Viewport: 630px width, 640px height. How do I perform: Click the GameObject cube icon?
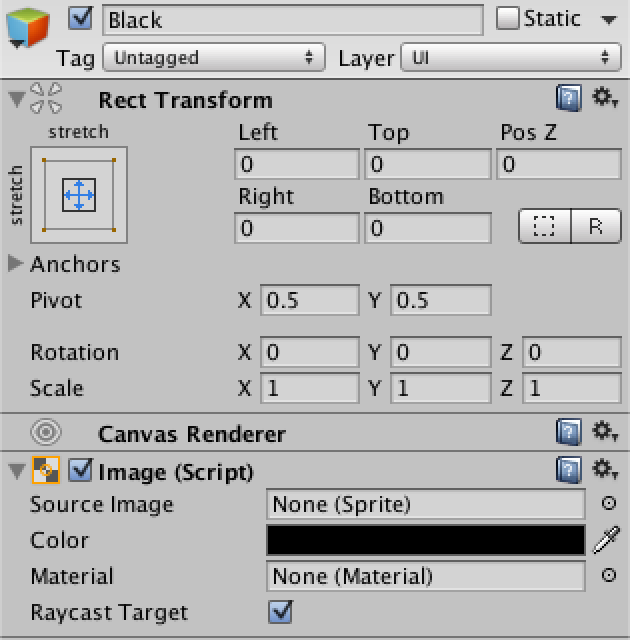click(28, 27)
